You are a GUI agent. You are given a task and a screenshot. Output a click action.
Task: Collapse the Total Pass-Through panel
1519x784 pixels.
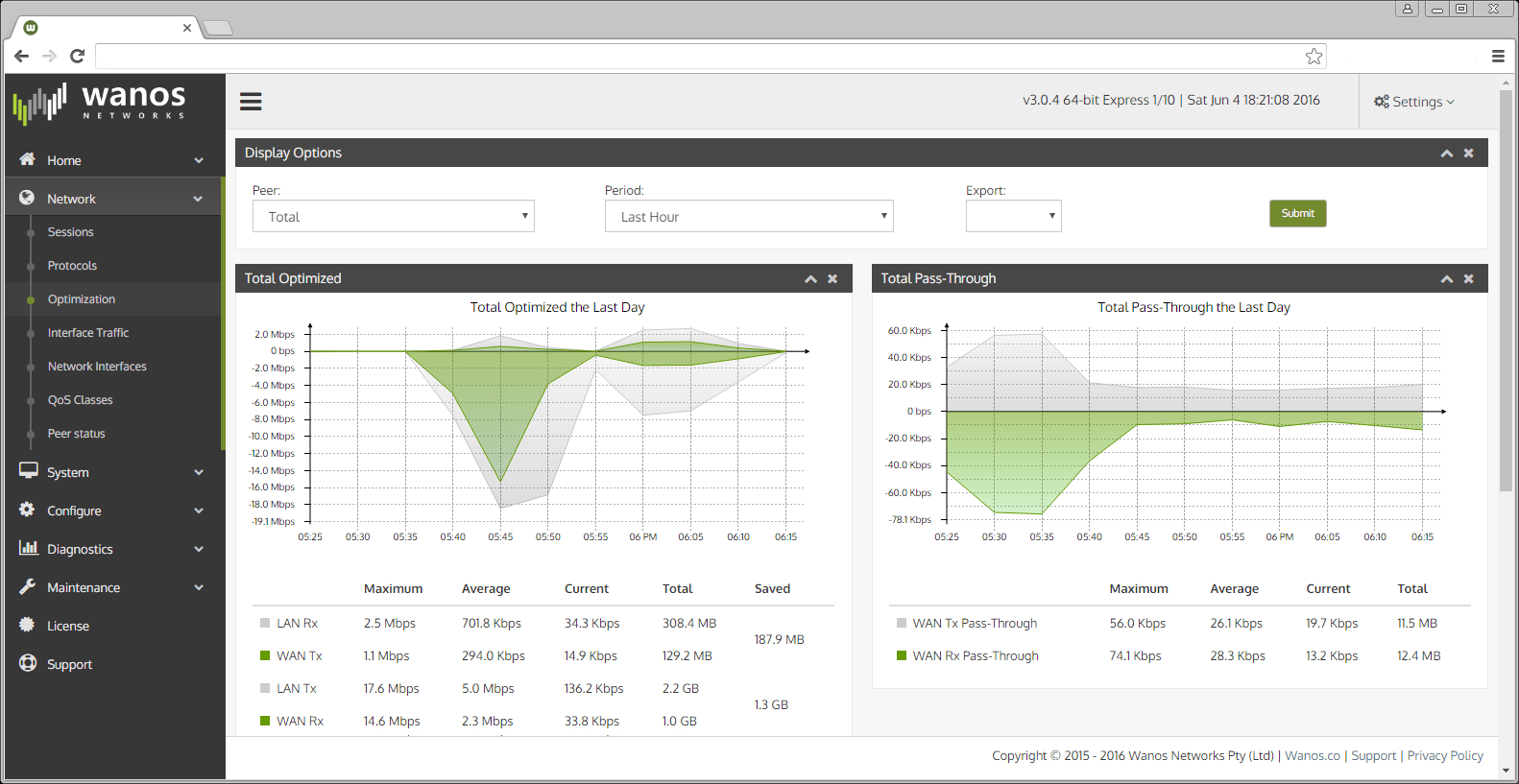1447,279
